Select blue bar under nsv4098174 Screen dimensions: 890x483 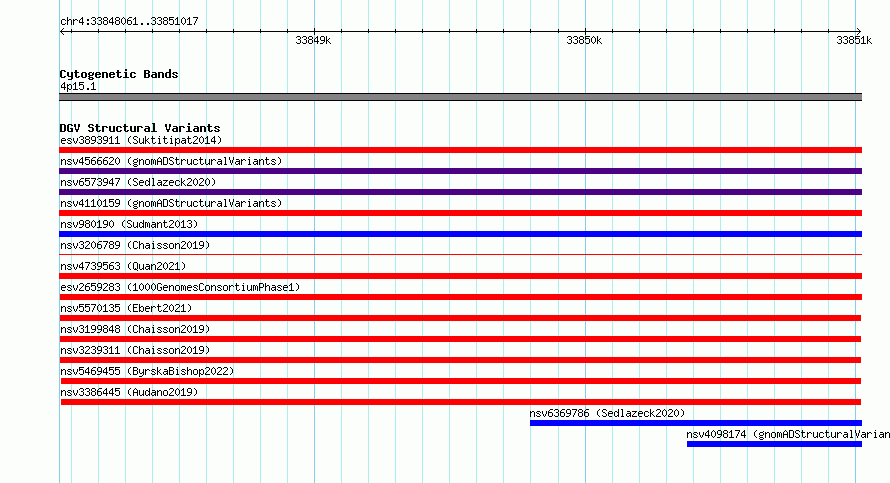tap(774, 444)
